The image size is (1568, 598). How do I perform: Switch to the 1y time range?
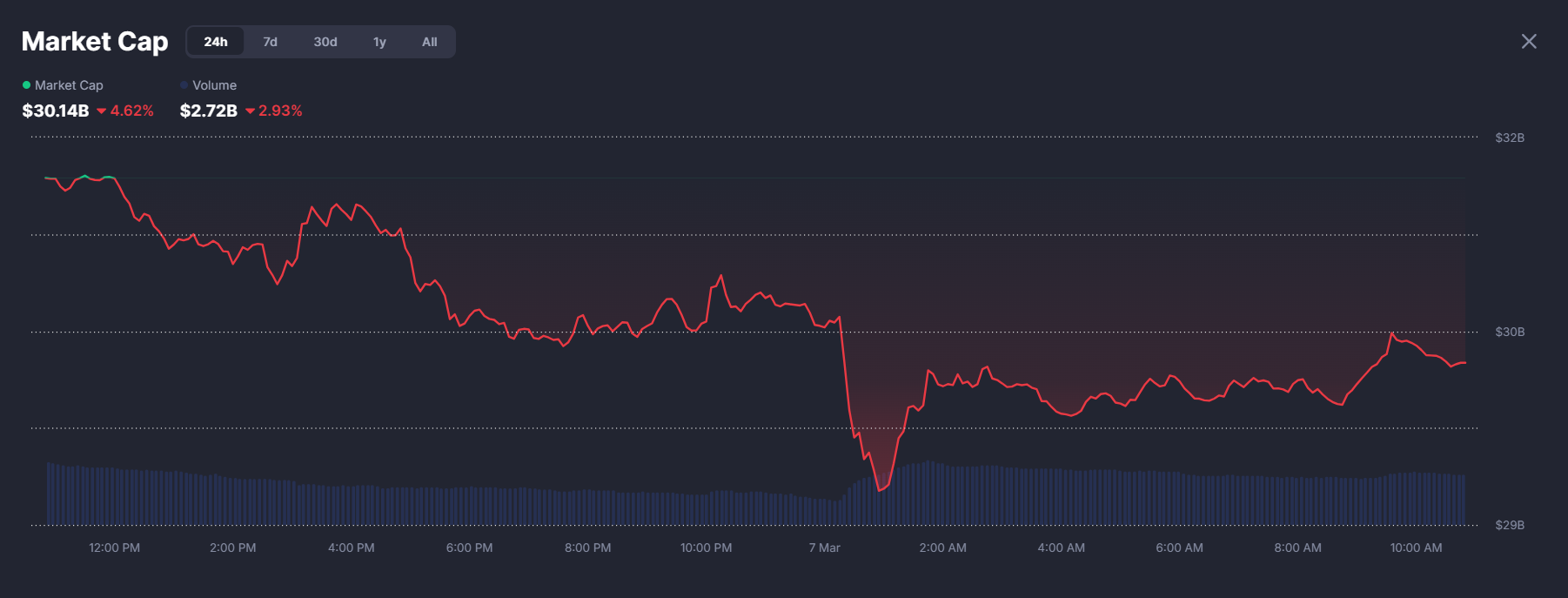[379, 42]
